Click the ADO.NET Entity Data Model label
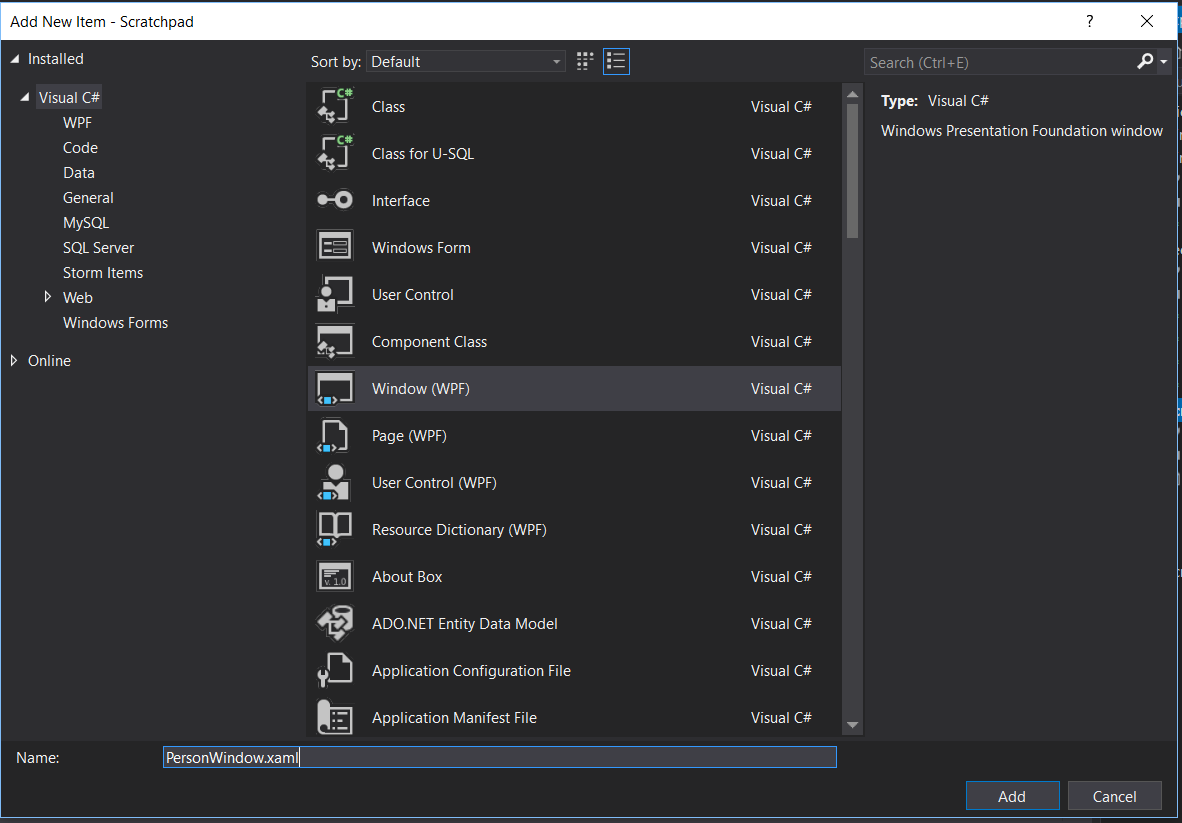This screenshot has height=823, width=1182. tap(465, 623)
